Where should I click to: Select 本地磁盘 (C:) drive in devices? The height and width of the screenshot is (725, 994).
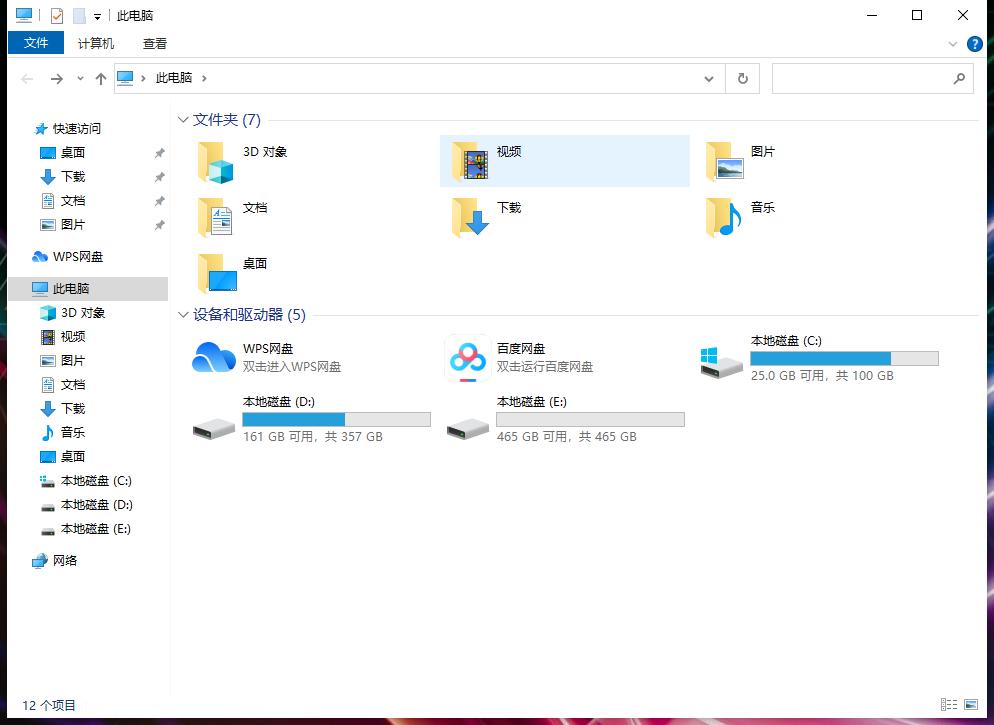coord(820,358)
